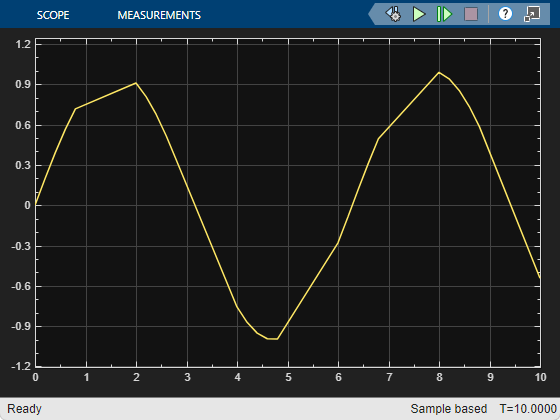
Task: Click the step back configuration icon
Action: tap(393, 14)
